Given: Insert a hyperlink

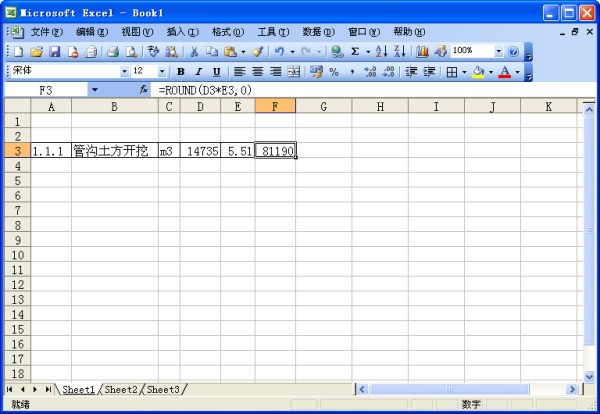Looking at the screenshot, I should click(x=337, y=51).
